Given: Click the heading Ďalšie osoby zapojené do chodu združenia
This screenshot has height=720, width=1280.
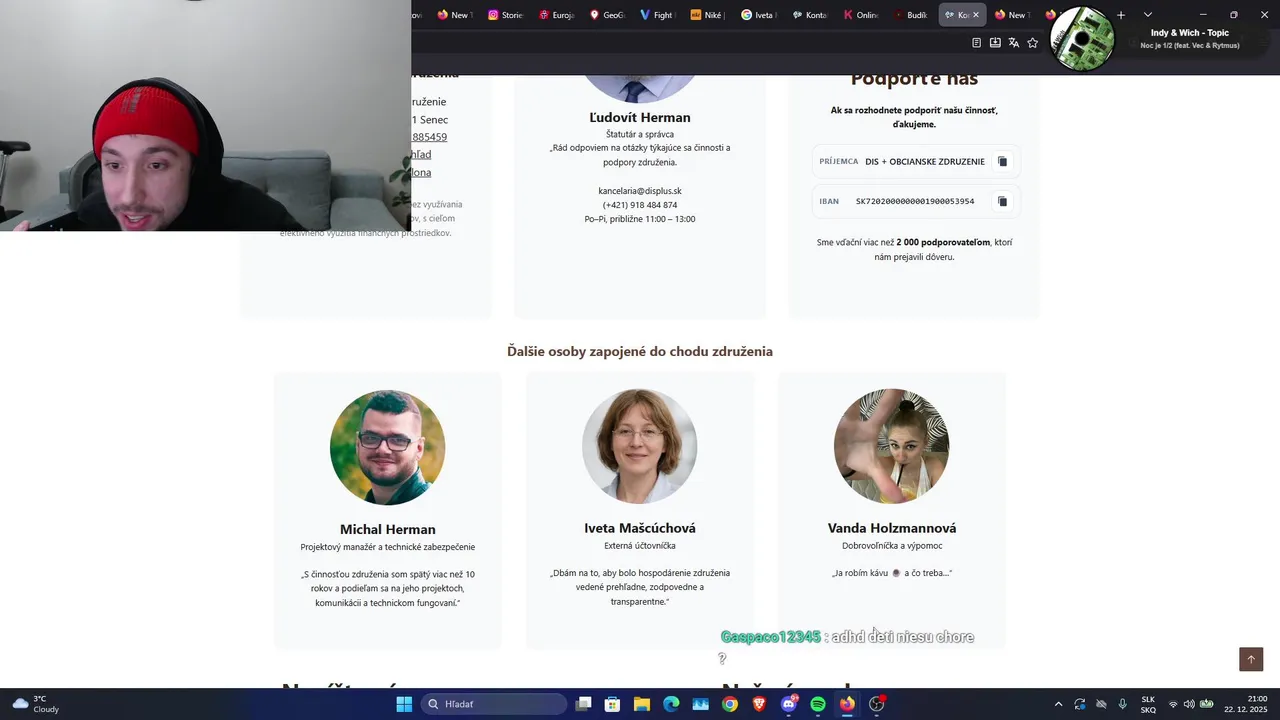Looking at the screenshot, I should pos(640,351).
